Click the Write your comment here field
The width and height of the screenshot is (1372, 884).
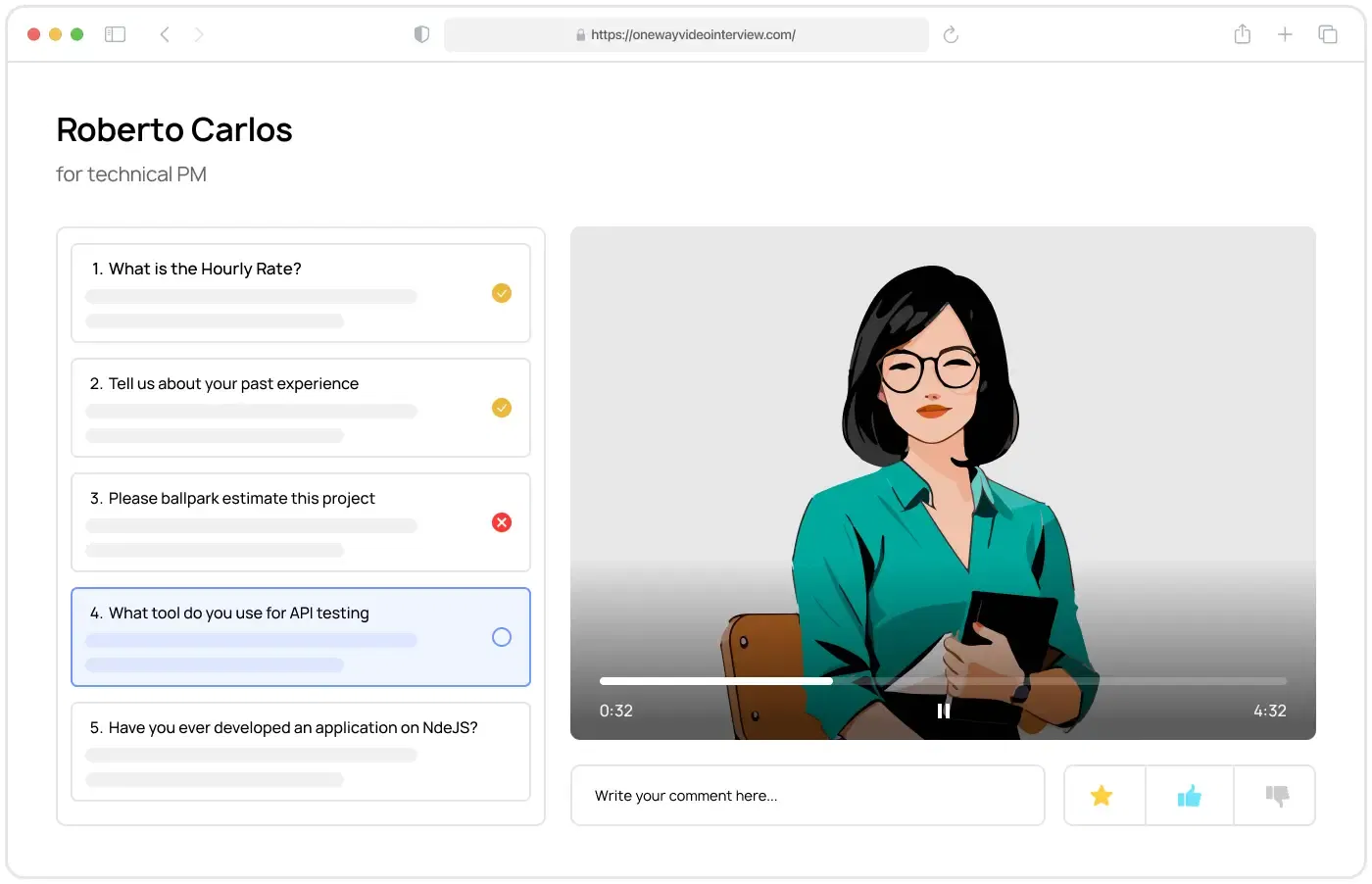coord(808,795)
